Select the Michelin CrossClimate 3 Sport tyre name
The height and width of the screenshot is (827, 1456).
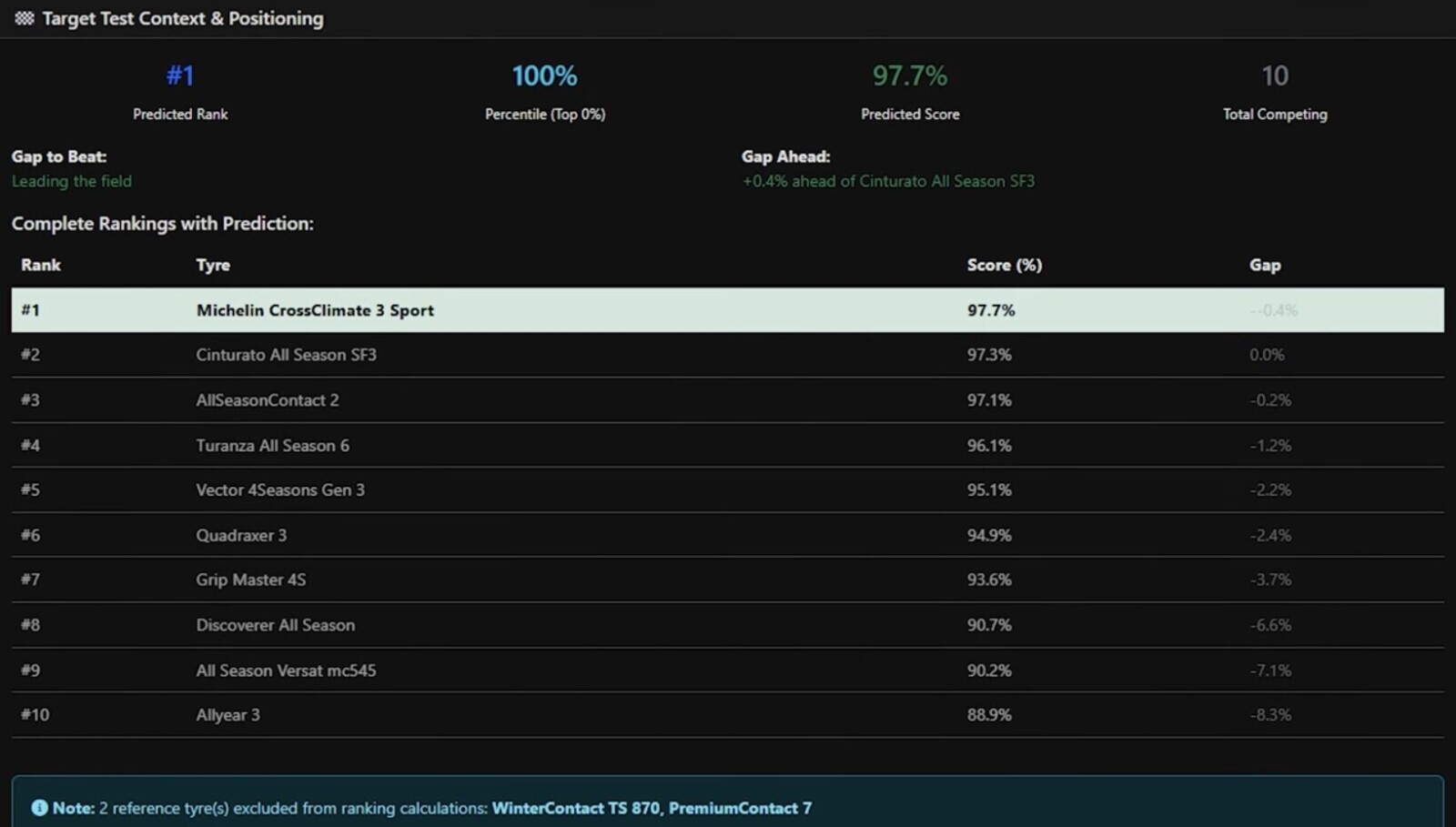(x=315, y=310)
